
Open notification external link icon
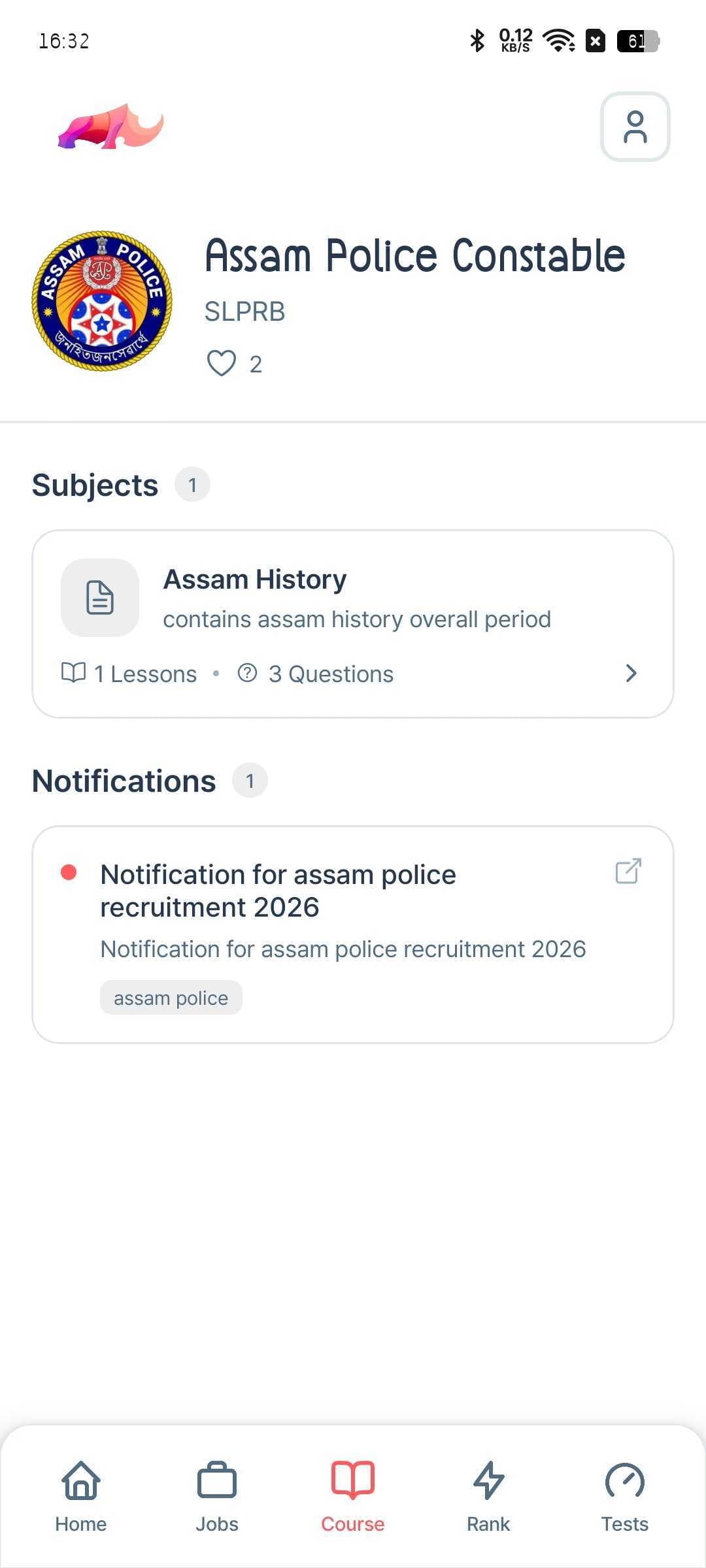tap(628, 871)
